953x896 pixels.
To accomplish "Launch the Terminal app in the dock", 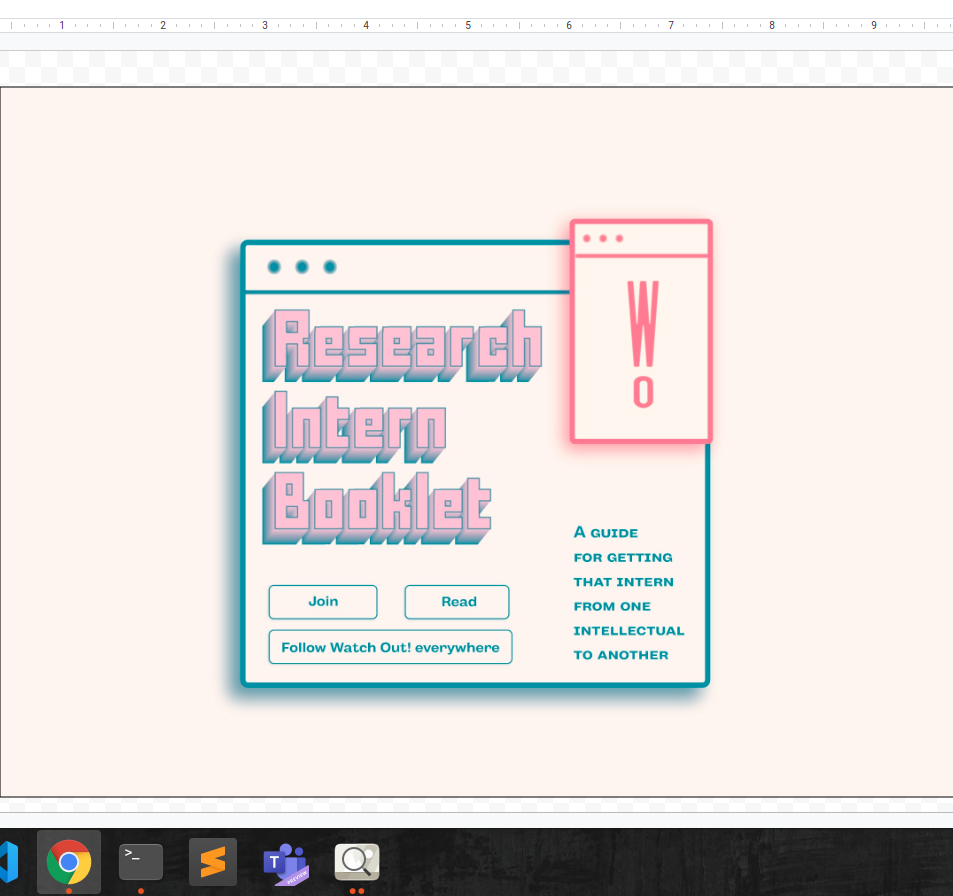I will tap(140, 861).
